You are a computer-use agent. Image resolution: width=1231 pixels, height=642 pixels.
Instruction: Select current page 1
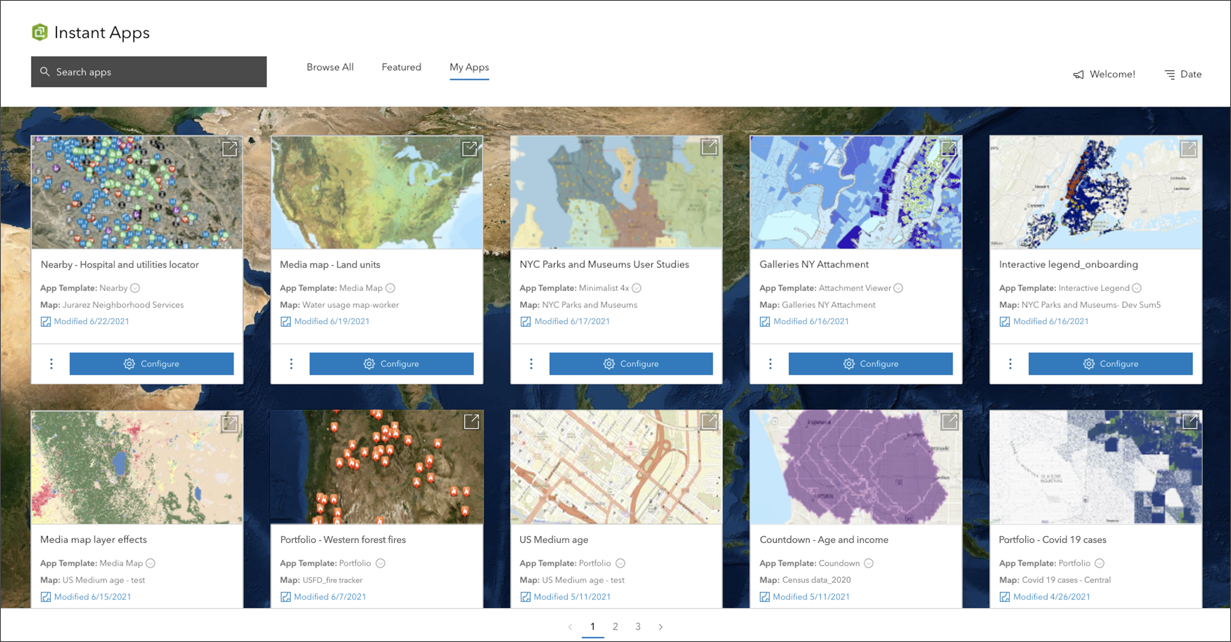click(592, 627)
